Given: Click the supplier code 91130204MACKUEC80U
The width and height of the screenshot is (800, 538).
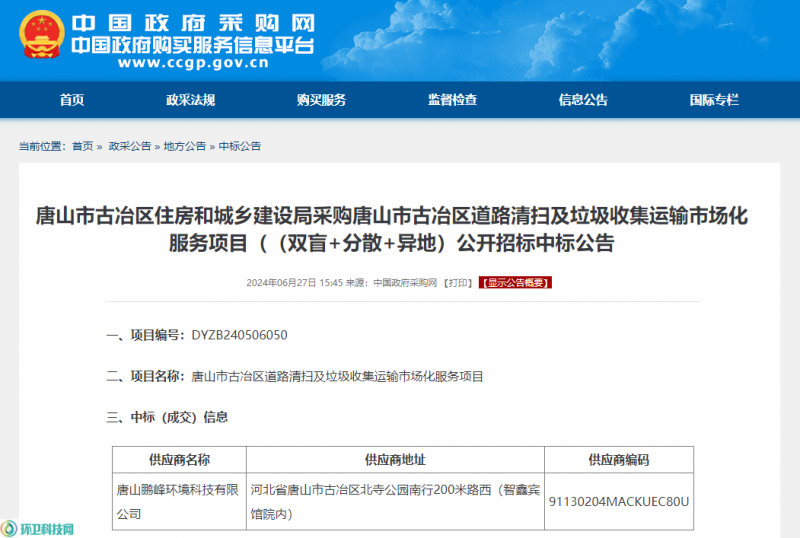Looking at the screenshot, I should tap(619, 502).
